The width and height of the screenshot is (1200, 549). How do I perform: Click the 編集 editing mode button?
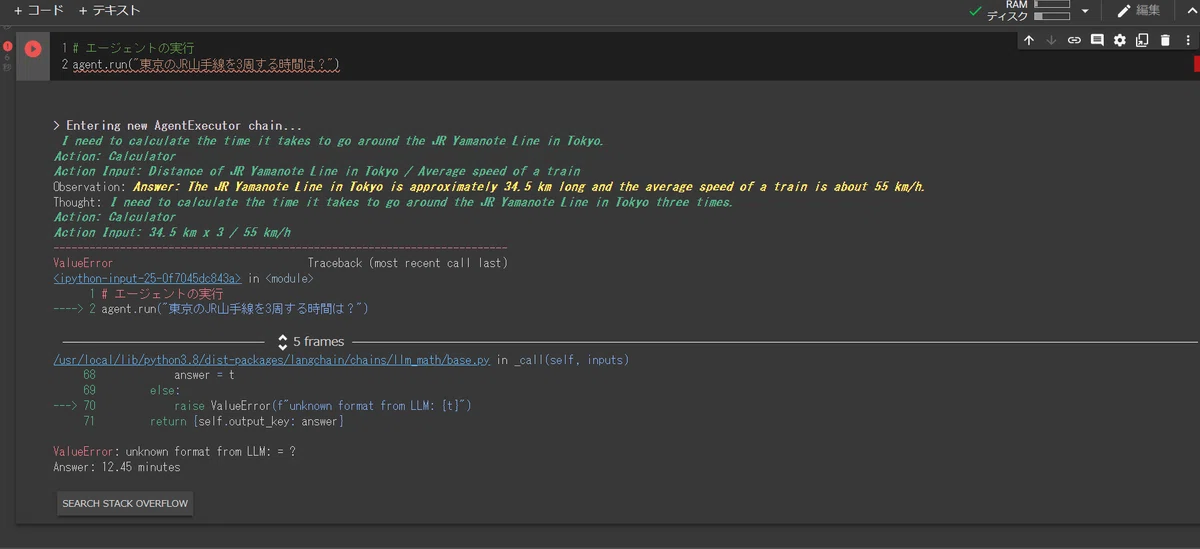[1138, 11]
